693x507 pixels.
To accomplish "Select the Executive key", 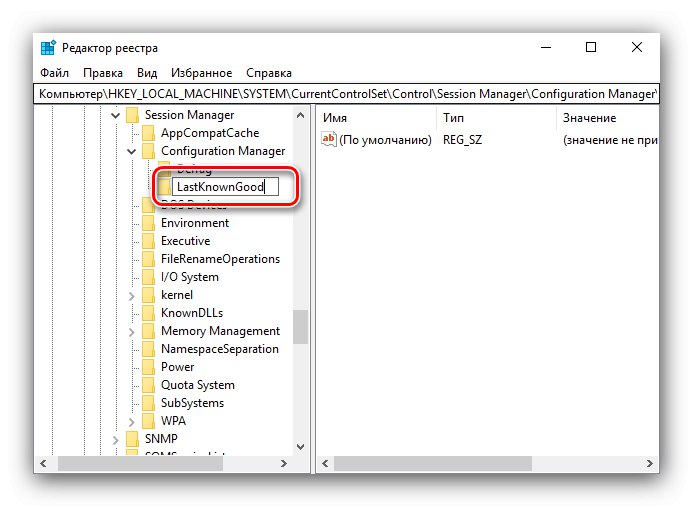I will click(x=186, y=241).
